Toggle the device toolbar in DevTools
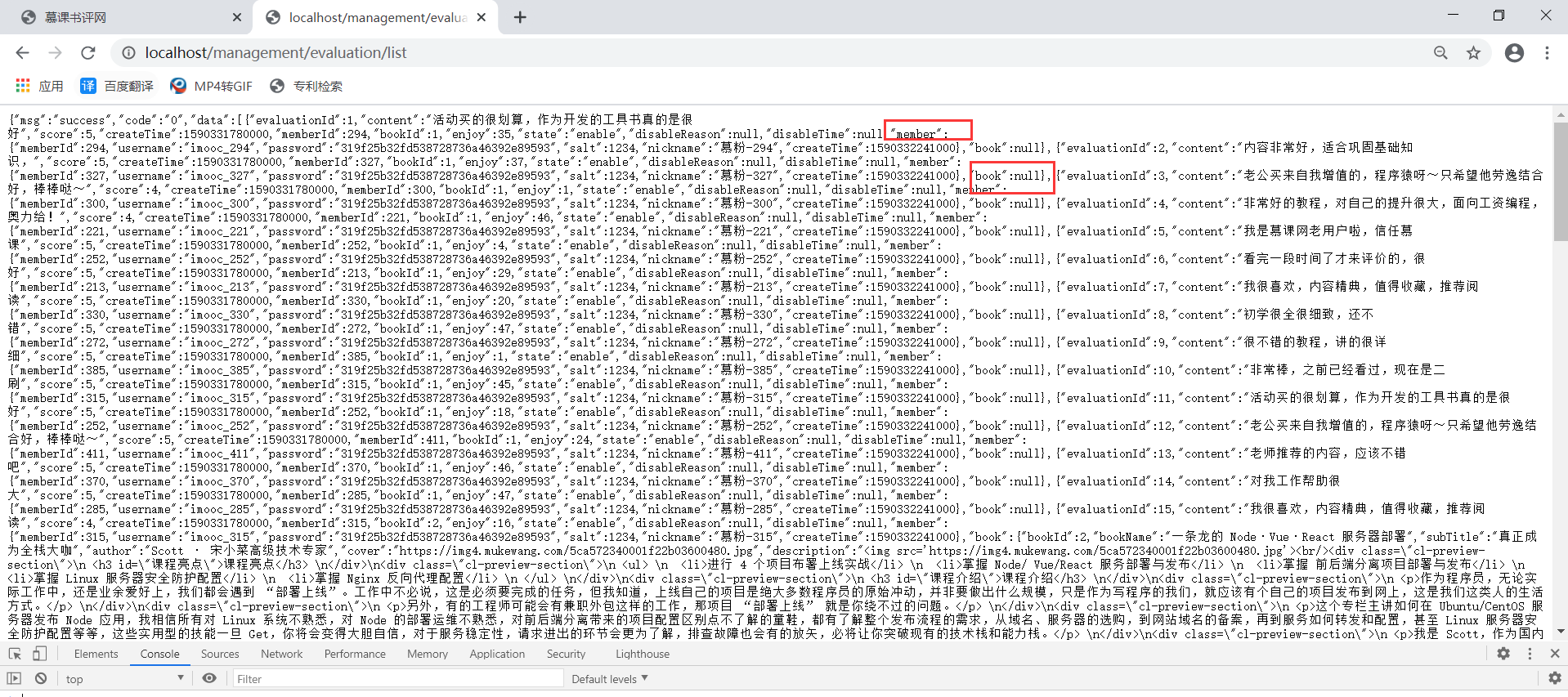The image size is (1568, 697). (x=39, y=654)
